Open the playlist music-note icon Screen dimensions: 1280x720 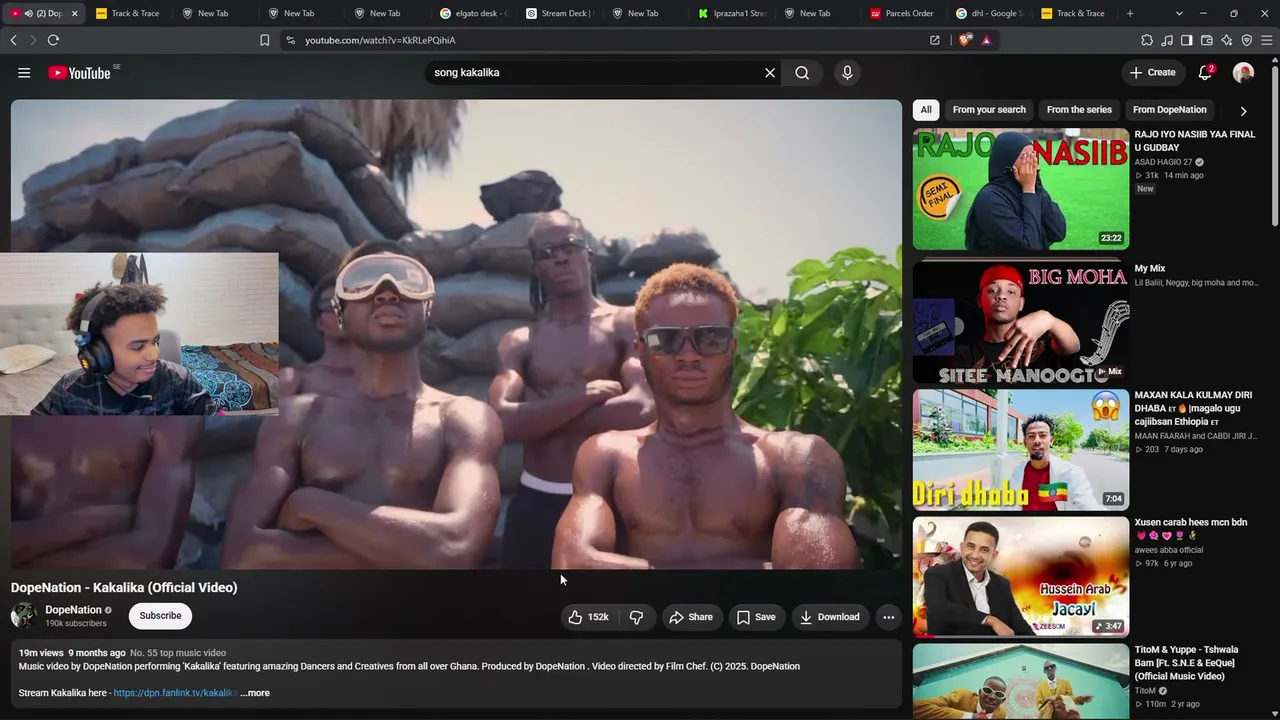[x=1167, y=40]
